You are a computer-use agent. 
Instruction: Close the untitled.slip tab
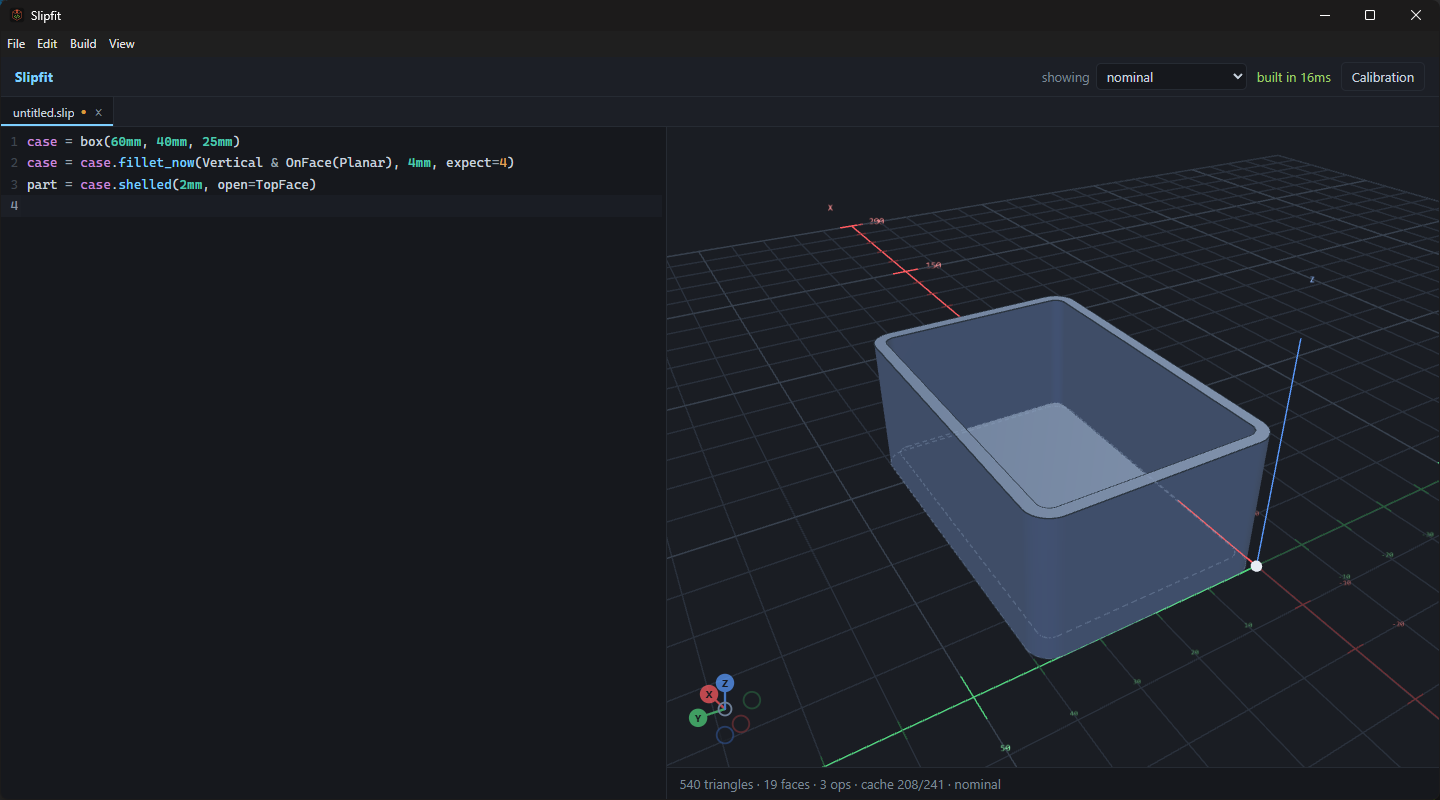coord(98,112)
